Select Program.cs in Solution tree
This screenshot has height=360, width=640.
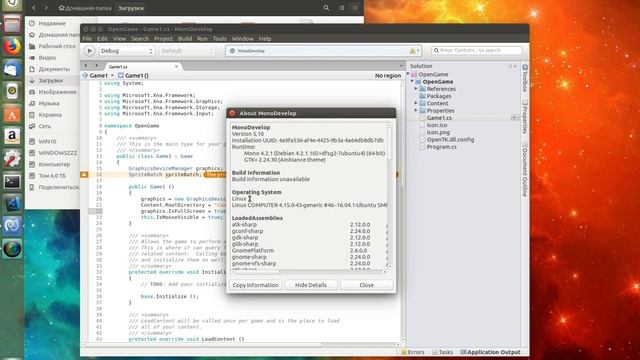[x=441, y=147]
